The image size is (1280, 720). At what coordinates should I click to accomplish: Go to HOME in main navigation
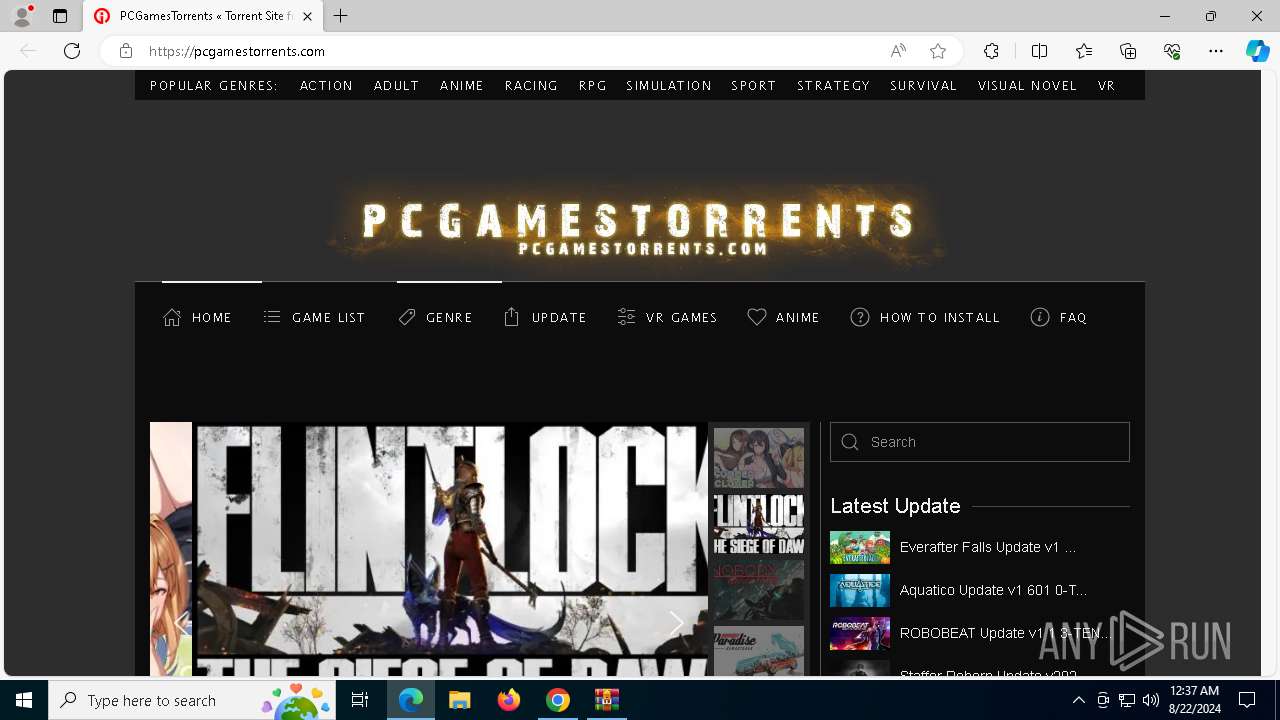(197, 317)
